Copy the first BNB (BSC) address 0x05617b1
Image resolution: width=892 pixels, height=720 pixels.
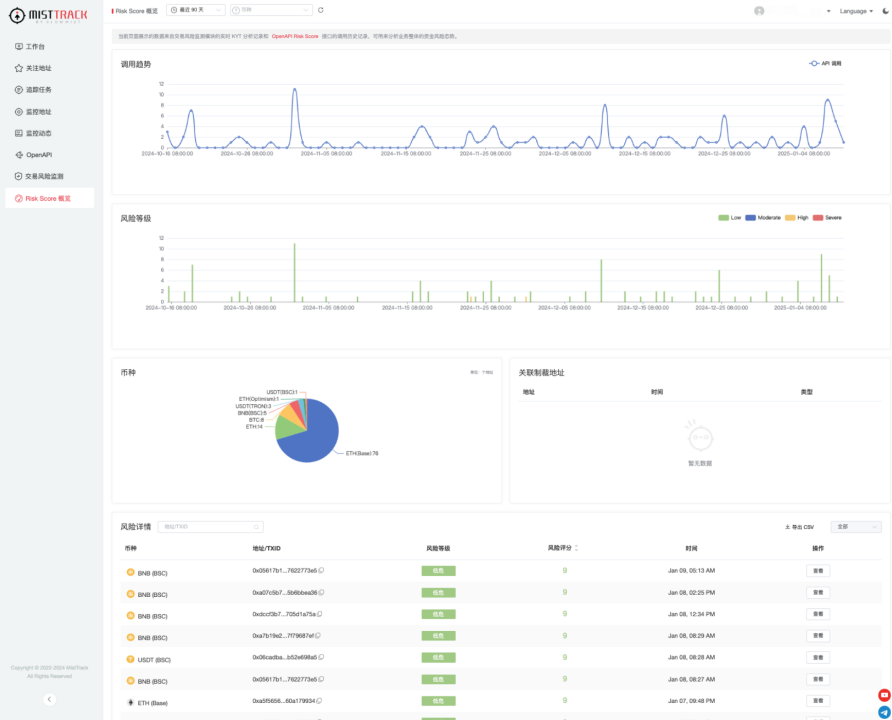321,570
